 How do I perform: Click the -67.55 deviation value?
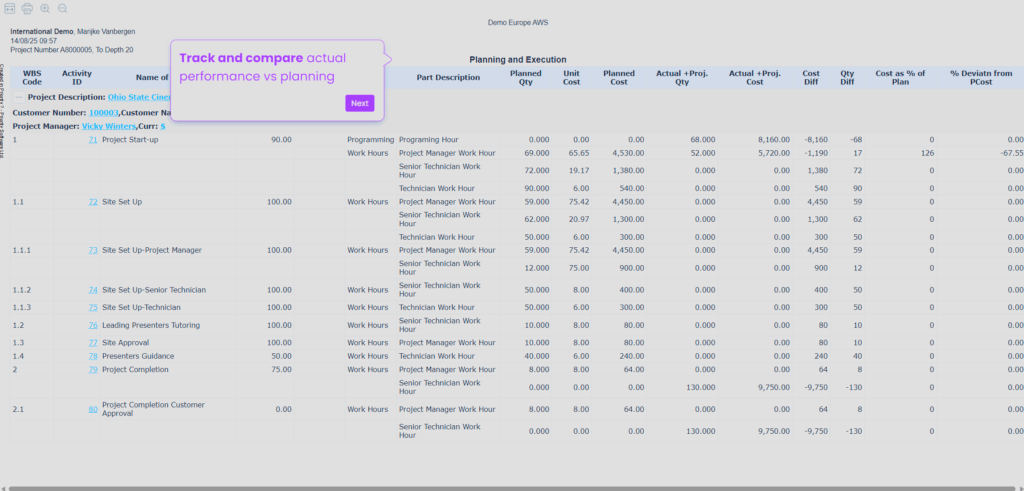tap(1012, 153)
